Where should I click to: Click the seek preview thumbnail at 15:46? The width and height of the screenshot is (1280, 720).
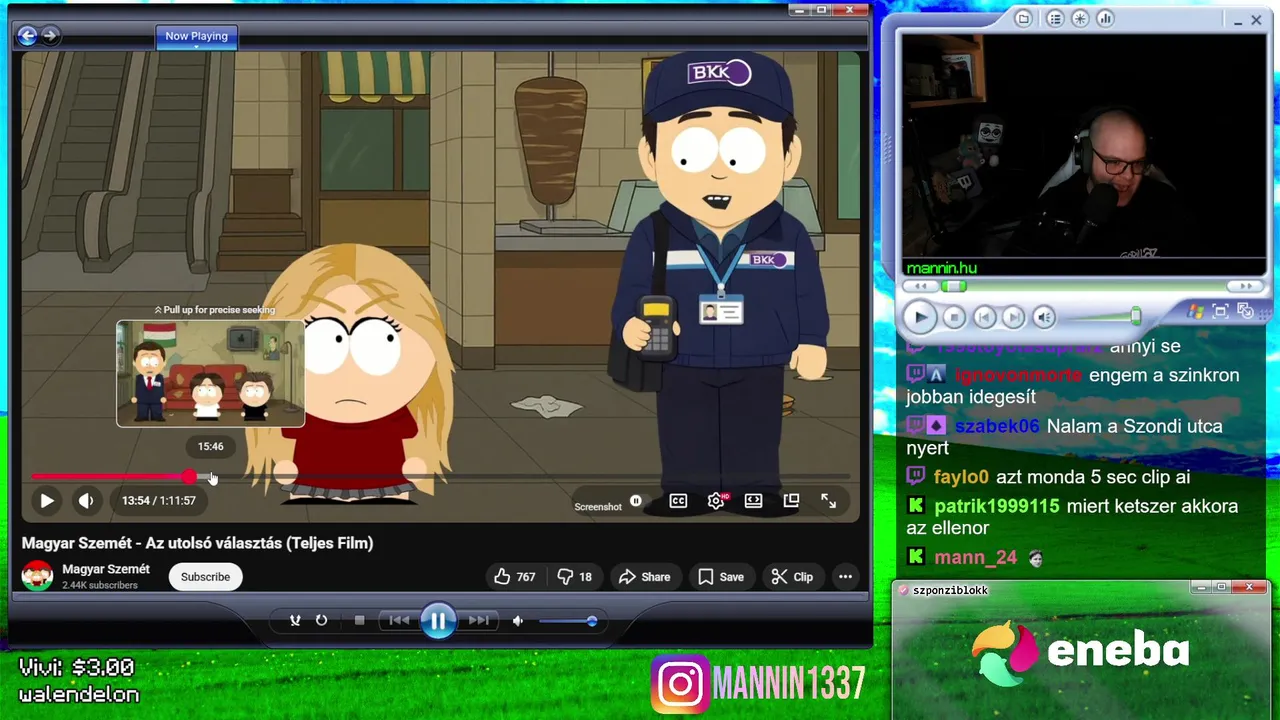(x=210, y=373)
